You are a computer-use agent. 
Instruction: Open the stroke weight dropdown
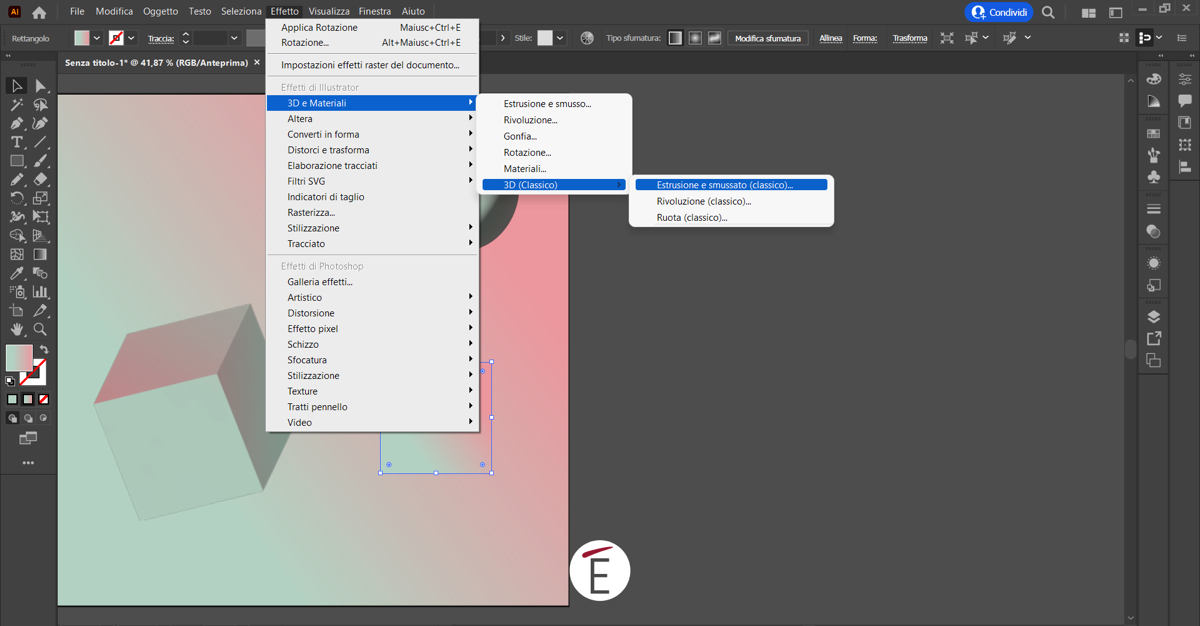pyautogui.click(x=234, y=38)
